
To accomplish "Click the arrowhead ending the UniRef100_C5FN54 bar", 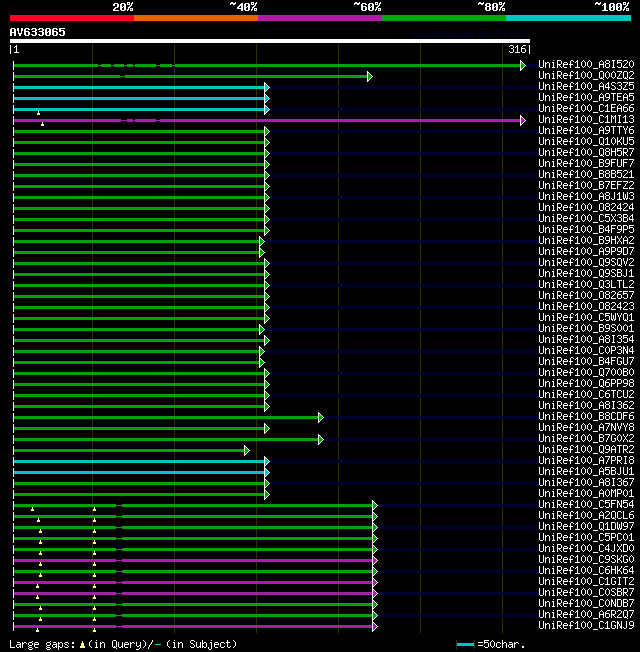I will (375, 506).
